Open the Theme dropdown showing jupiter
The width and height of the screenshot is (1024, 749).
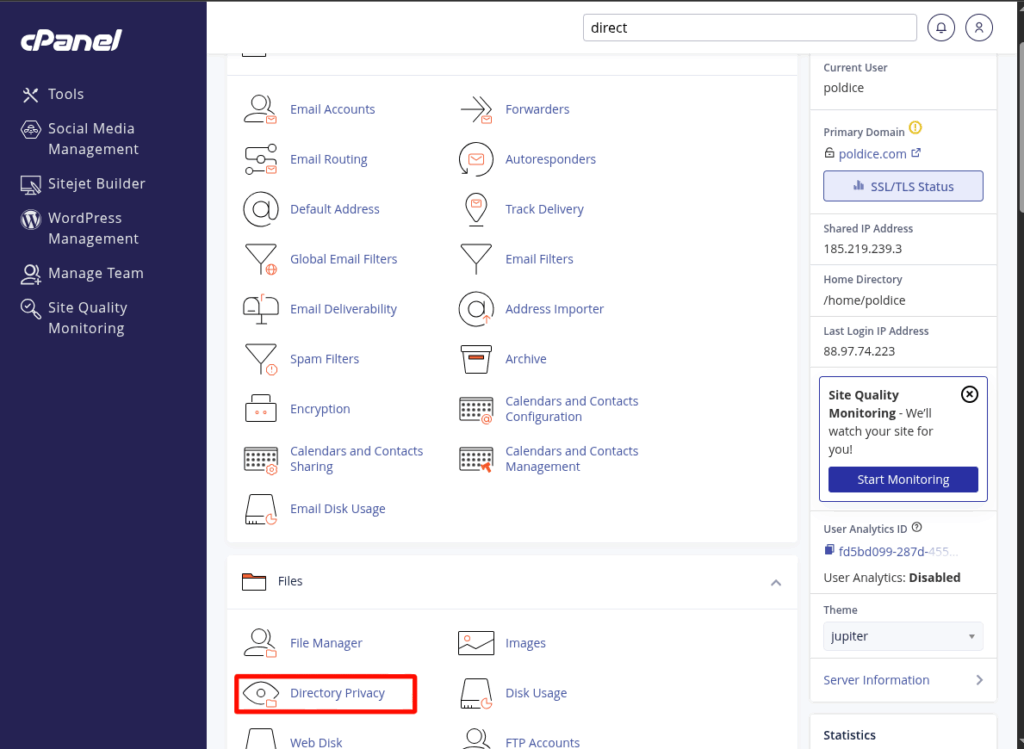(903, 636)
